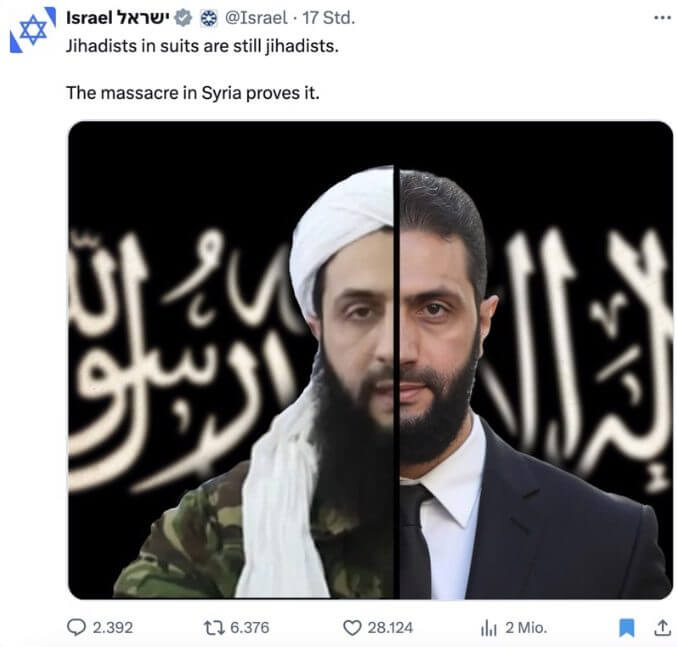Open the @Israel handle link

pos(256,18)
